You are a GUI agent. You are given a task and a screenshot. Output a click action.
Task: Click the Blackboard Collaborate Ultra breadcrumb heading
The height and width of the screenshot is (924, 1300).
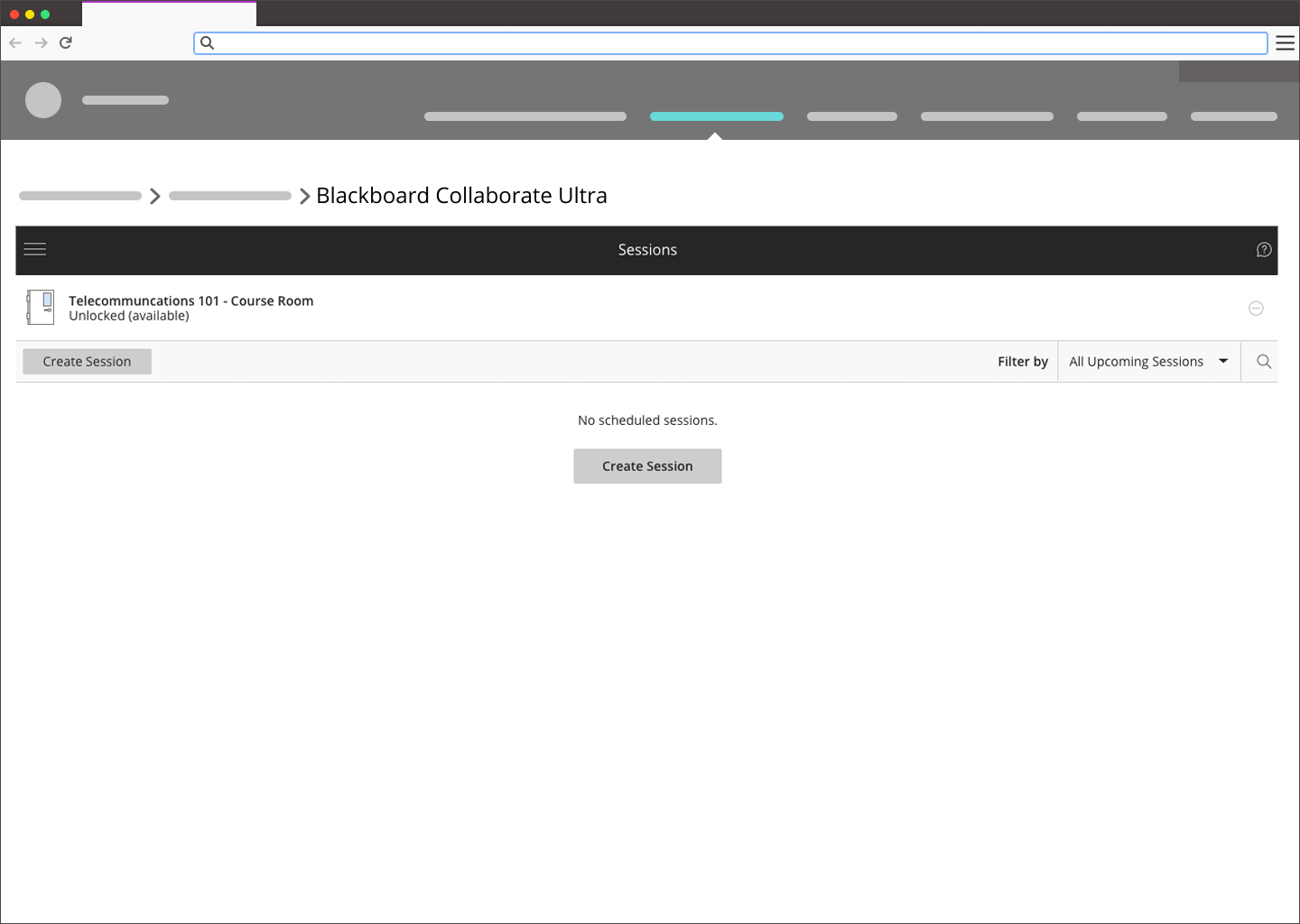[x=461, y=195]
